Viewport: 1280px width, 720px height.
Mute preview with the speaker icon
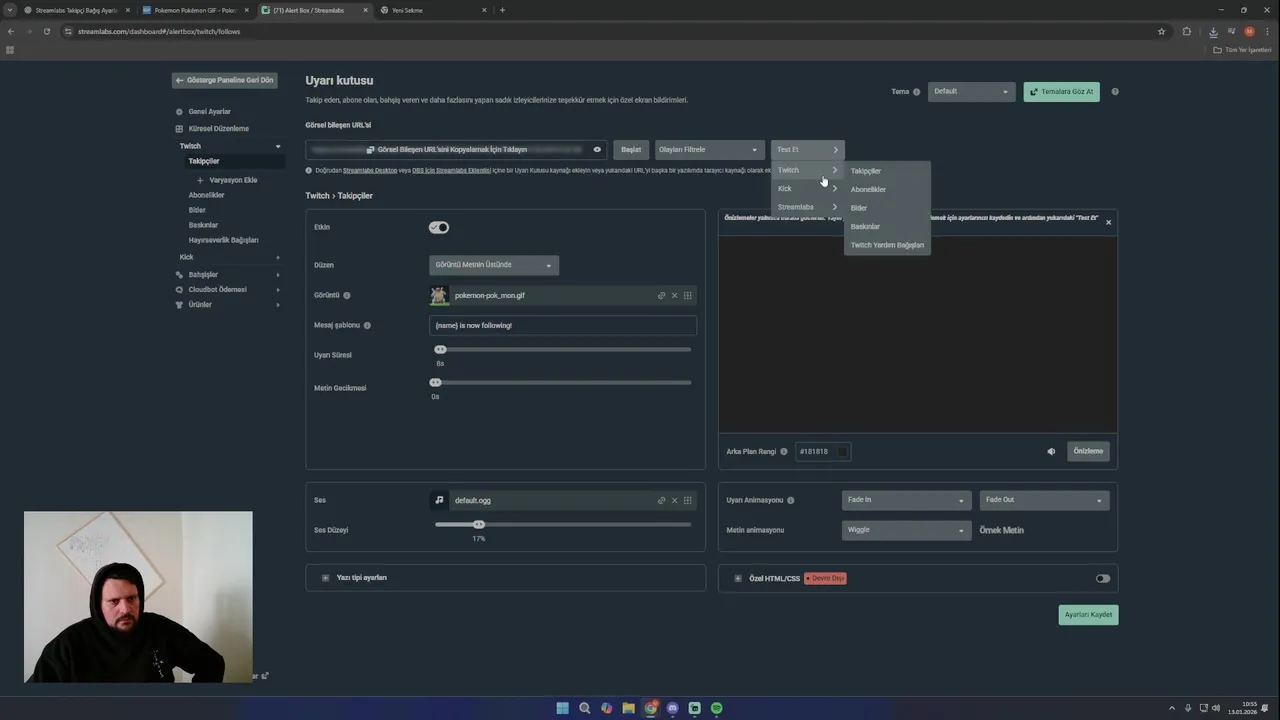tap(1051, 452)
